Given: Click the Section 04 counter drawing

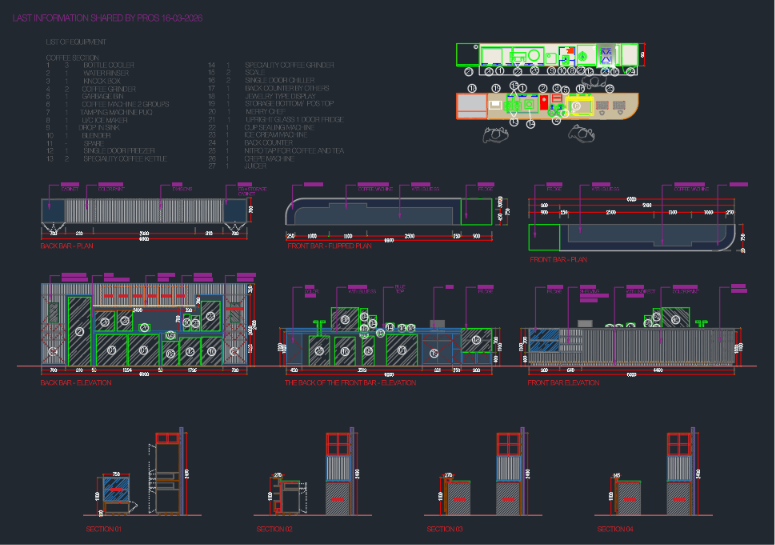Looking at the screenshot, I should 628,497.
